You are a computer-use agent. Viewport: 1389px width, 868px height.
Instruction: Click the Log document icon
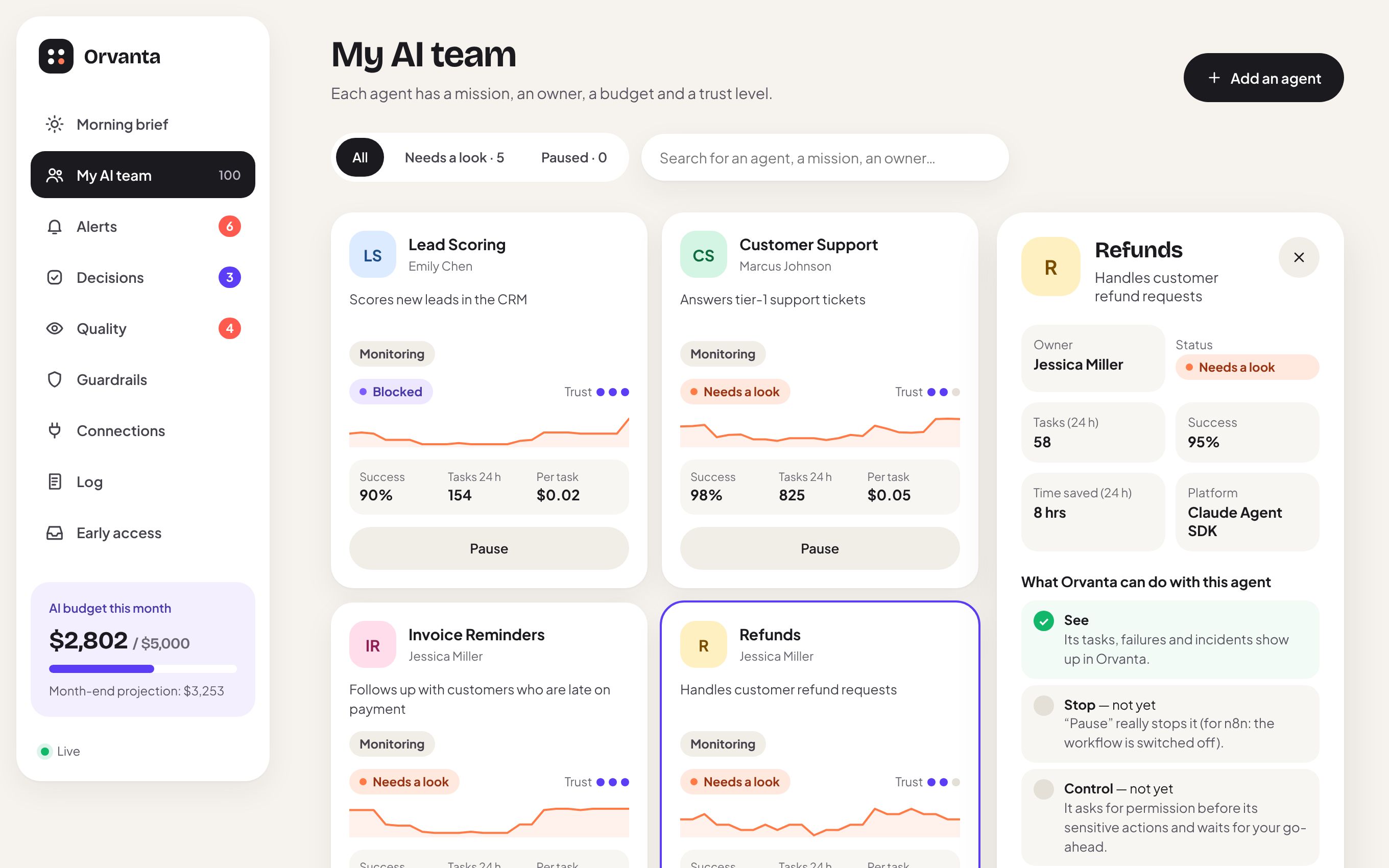[55, 481]
